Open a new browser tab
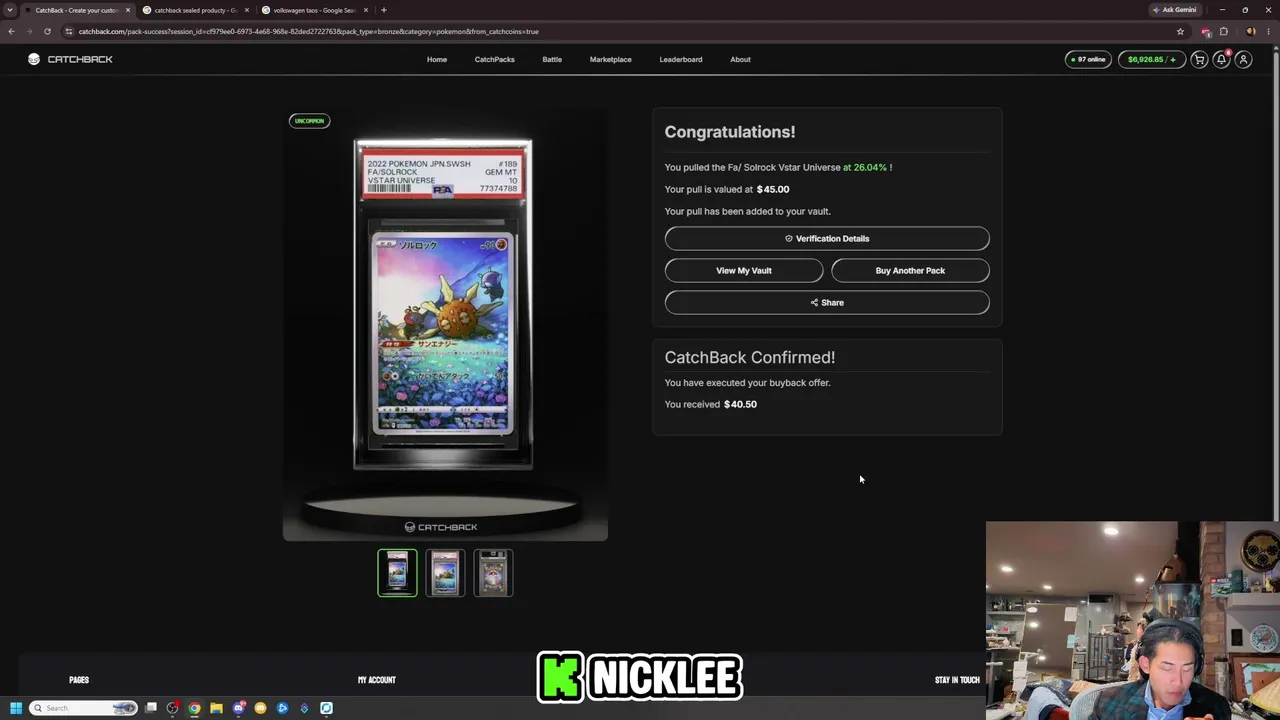Image resolution: width=1280 pixels, height=720 pixels. [x=383, y=10]
